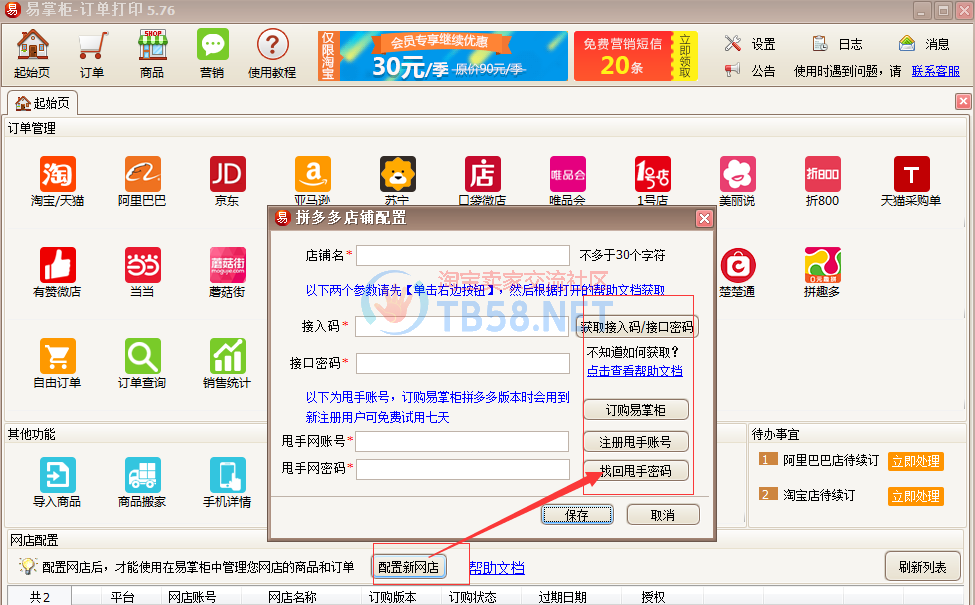Open the 起始页 home toolbar icon

[32, 54]
